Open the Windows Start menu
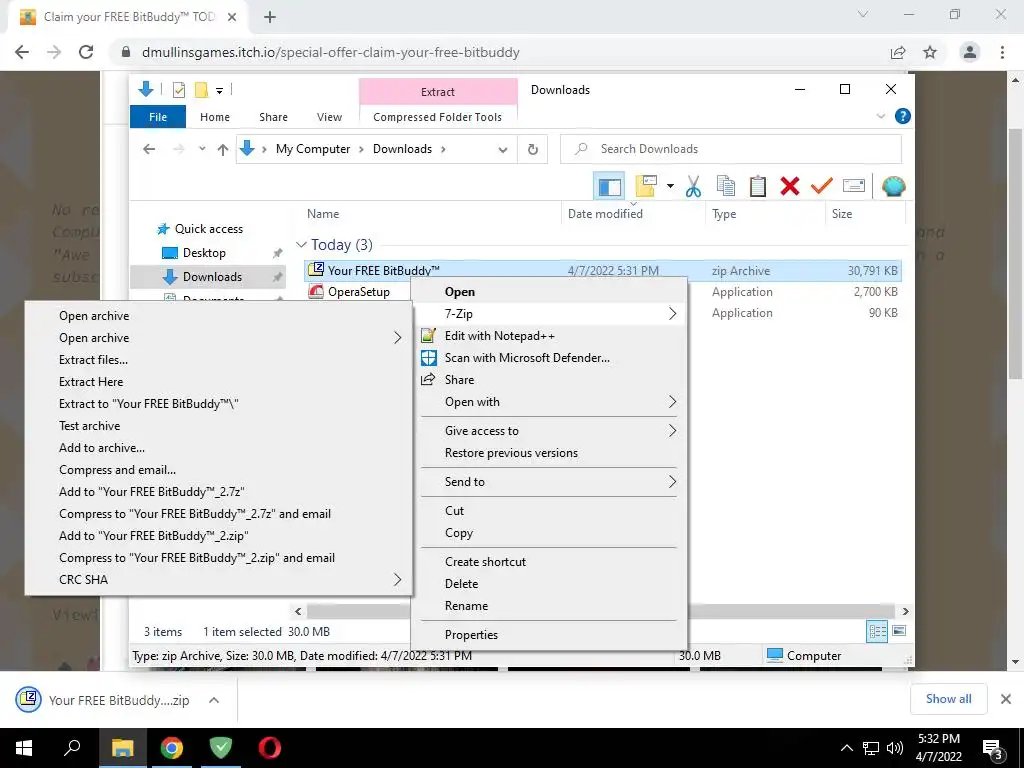This screenshot has width=1024, height=768. [24, 748]
